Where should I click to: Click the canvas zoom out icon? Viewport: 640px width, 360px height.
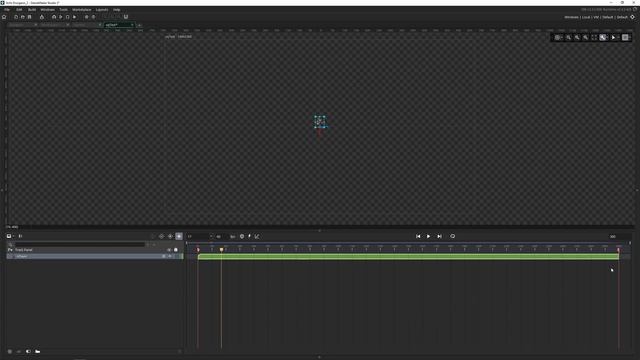pos(586,37)
